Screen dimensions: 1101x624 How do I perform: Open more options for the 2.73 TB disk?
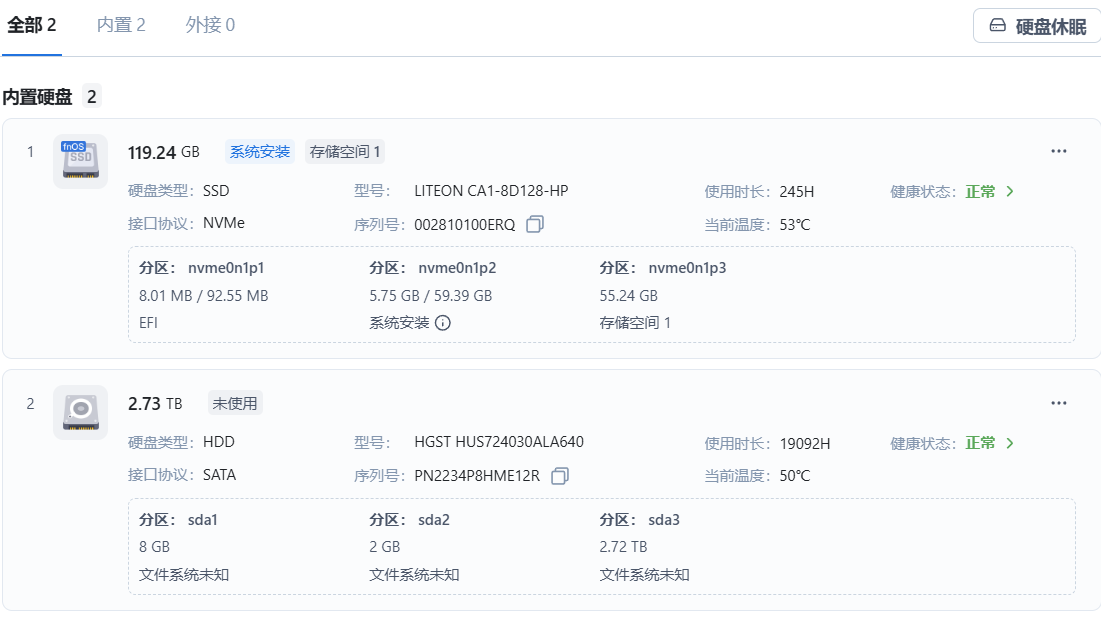coord(1058,403)
